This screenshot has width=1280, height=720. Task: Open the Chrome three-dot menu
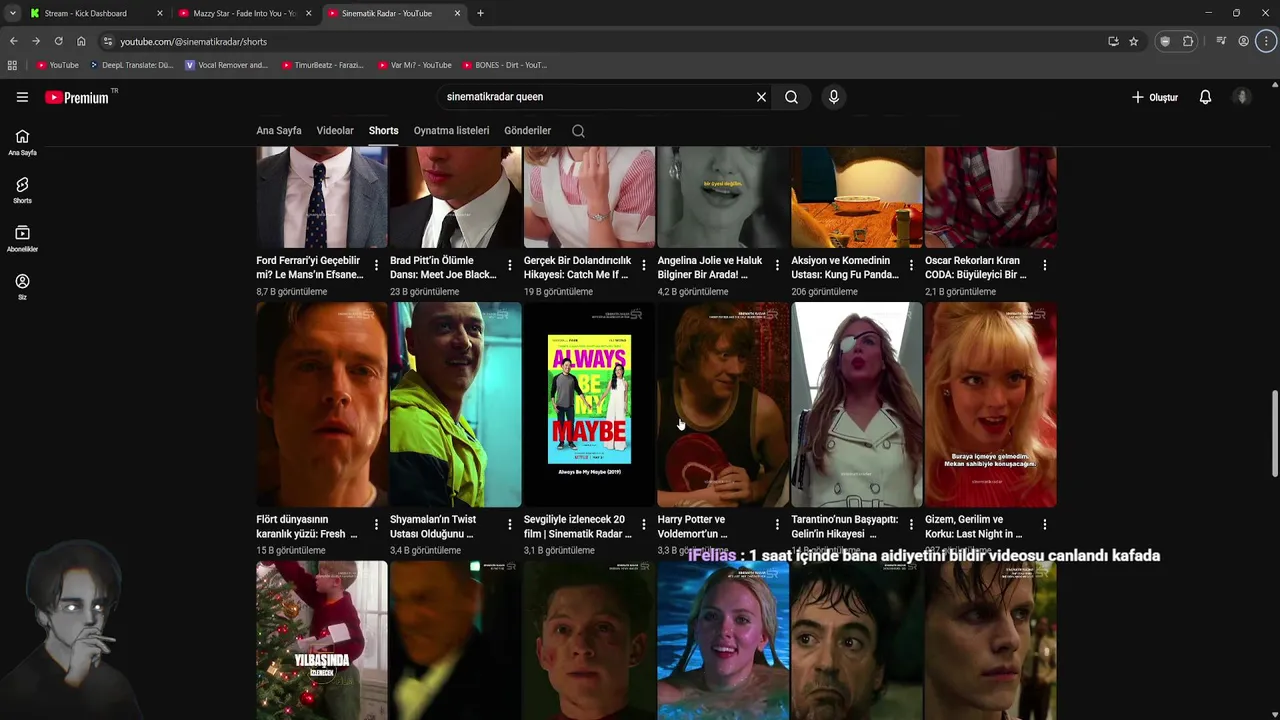click(x=1266, y=41)
